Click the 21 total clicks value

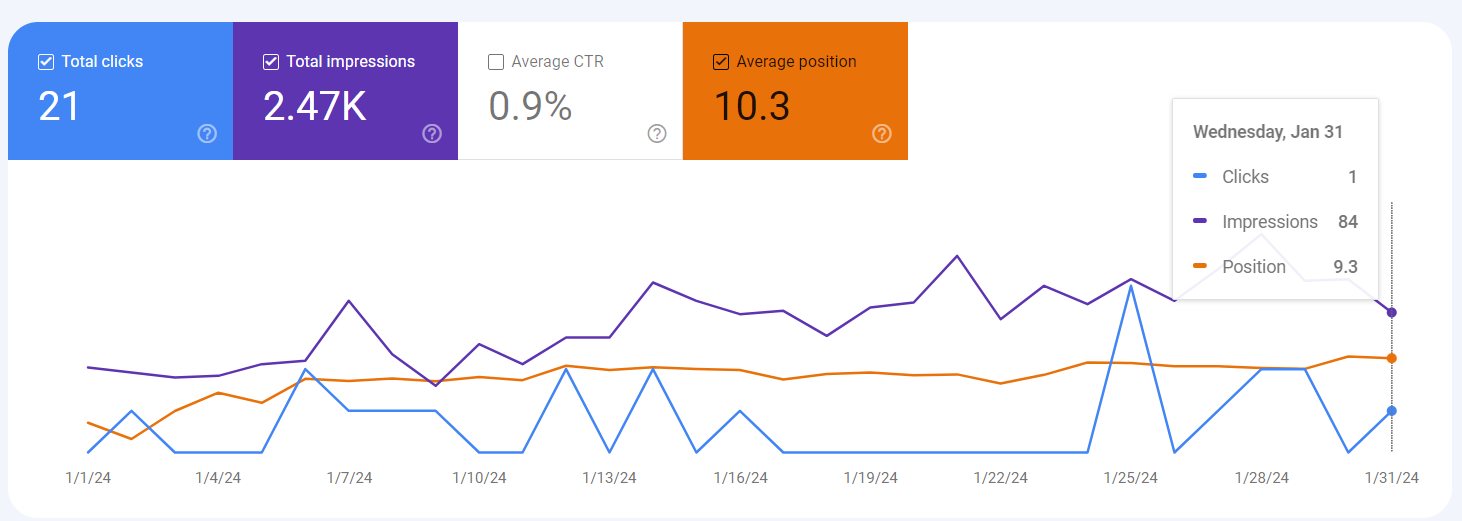[59, 106]
